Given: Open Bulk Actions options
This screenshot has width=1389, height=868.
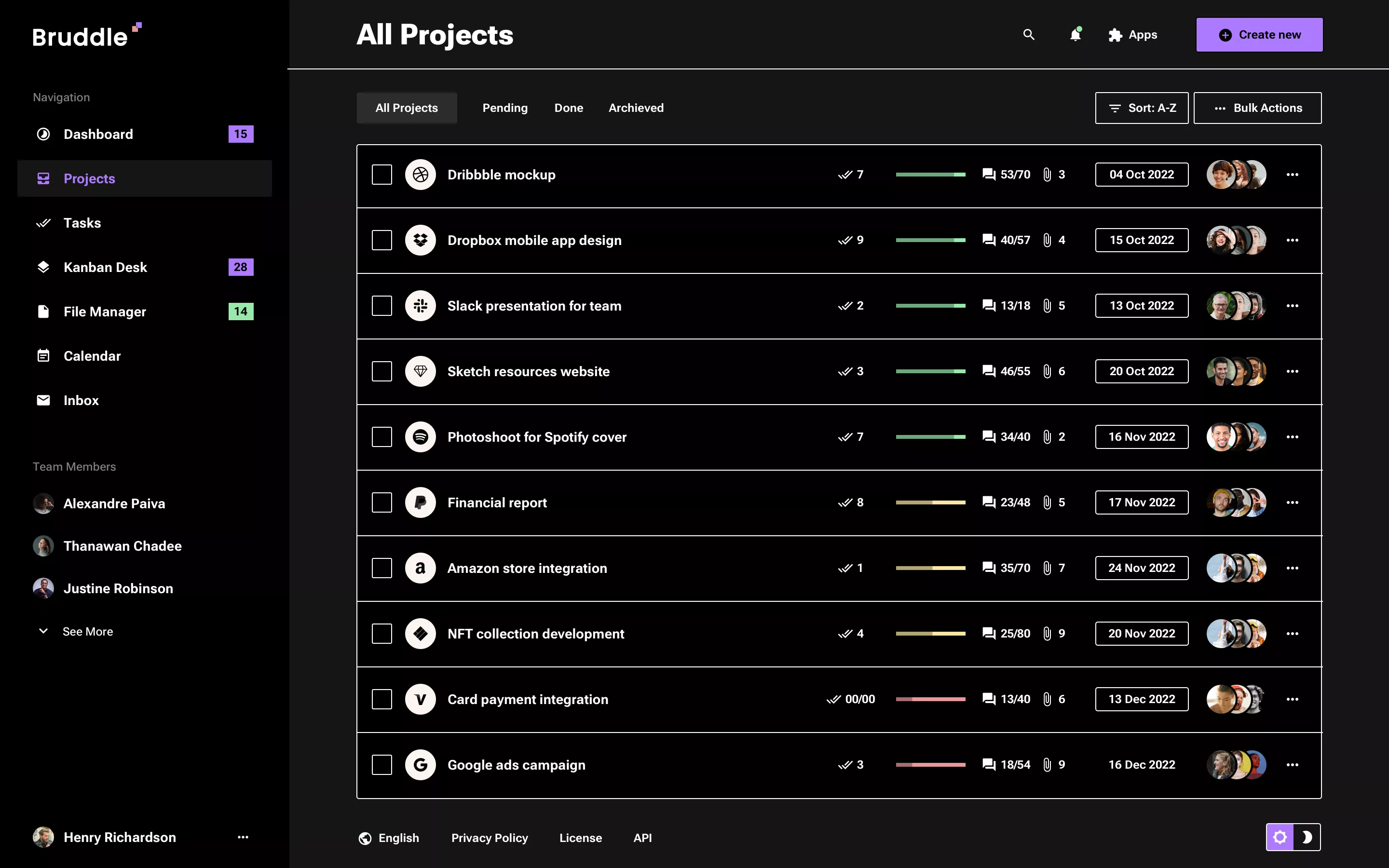Looking at the screenshot, I should [x=1257, y=108].
